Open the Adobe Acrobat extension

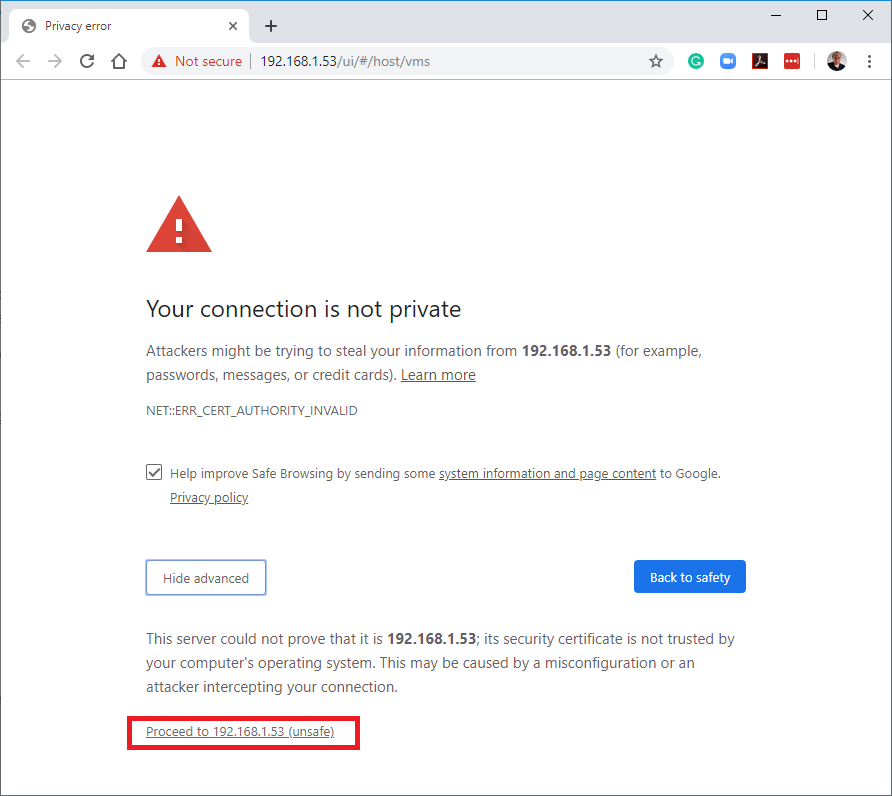click(760, 61)
